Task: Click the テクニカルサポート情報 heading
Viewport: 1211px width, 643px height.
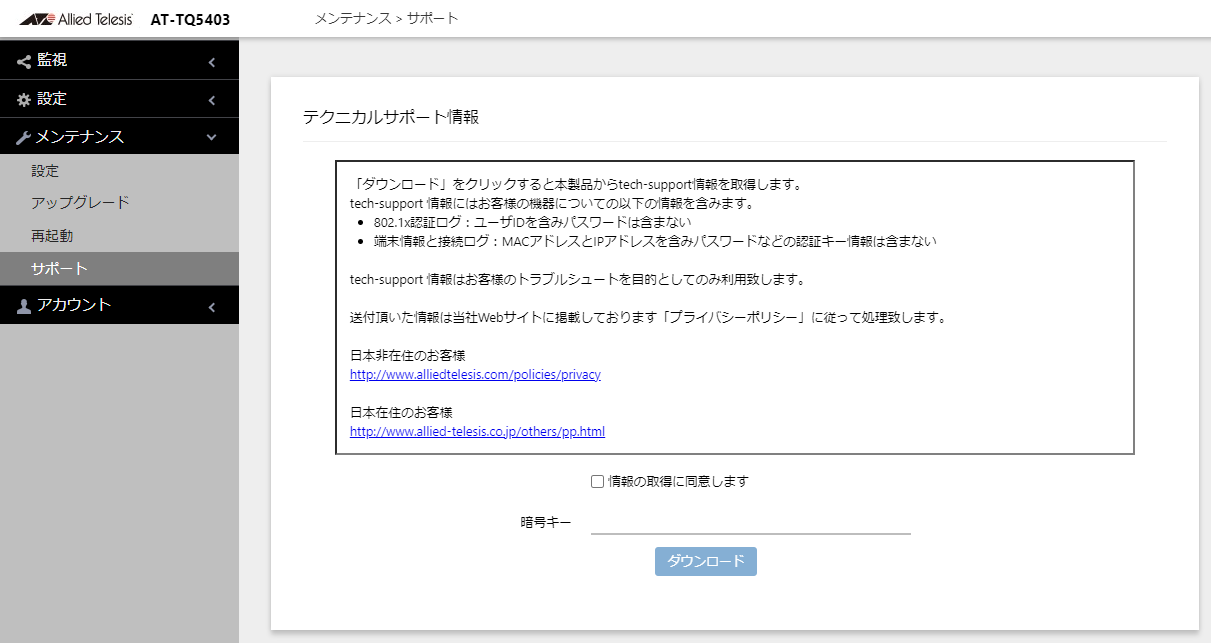Action: [391, 117]
